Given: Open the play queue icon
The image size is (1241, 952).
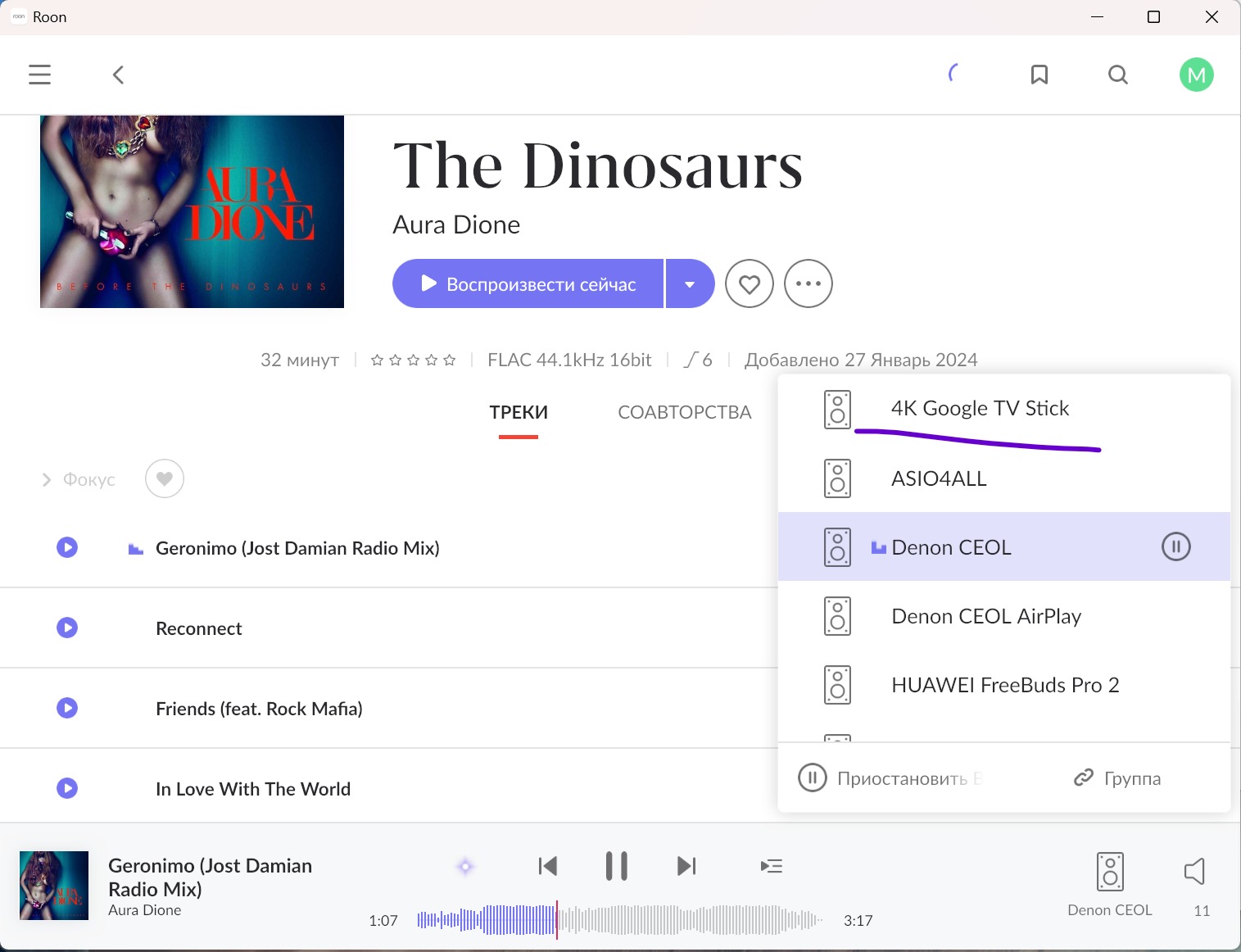Looking at the screenshot, I should tap(771, 866).
